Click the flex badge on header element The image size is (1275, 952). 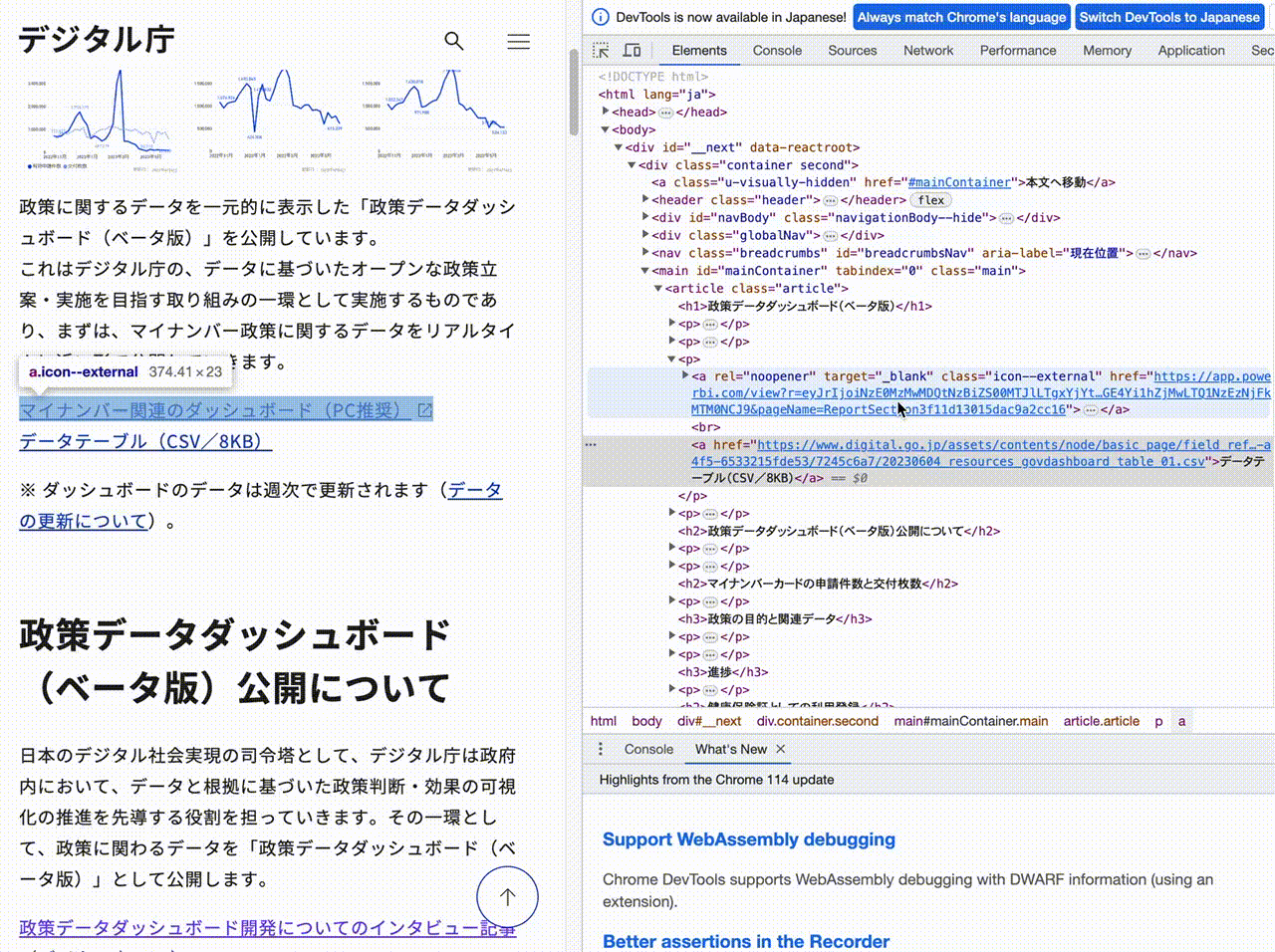pos(931,200)
